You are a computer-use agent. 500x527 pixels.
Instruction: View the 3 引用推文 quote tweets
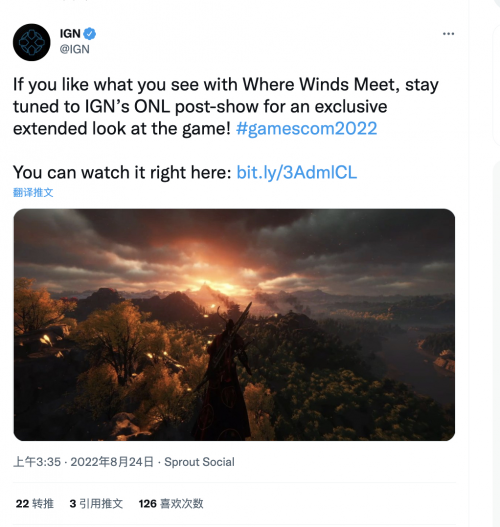tap(96, 503)
